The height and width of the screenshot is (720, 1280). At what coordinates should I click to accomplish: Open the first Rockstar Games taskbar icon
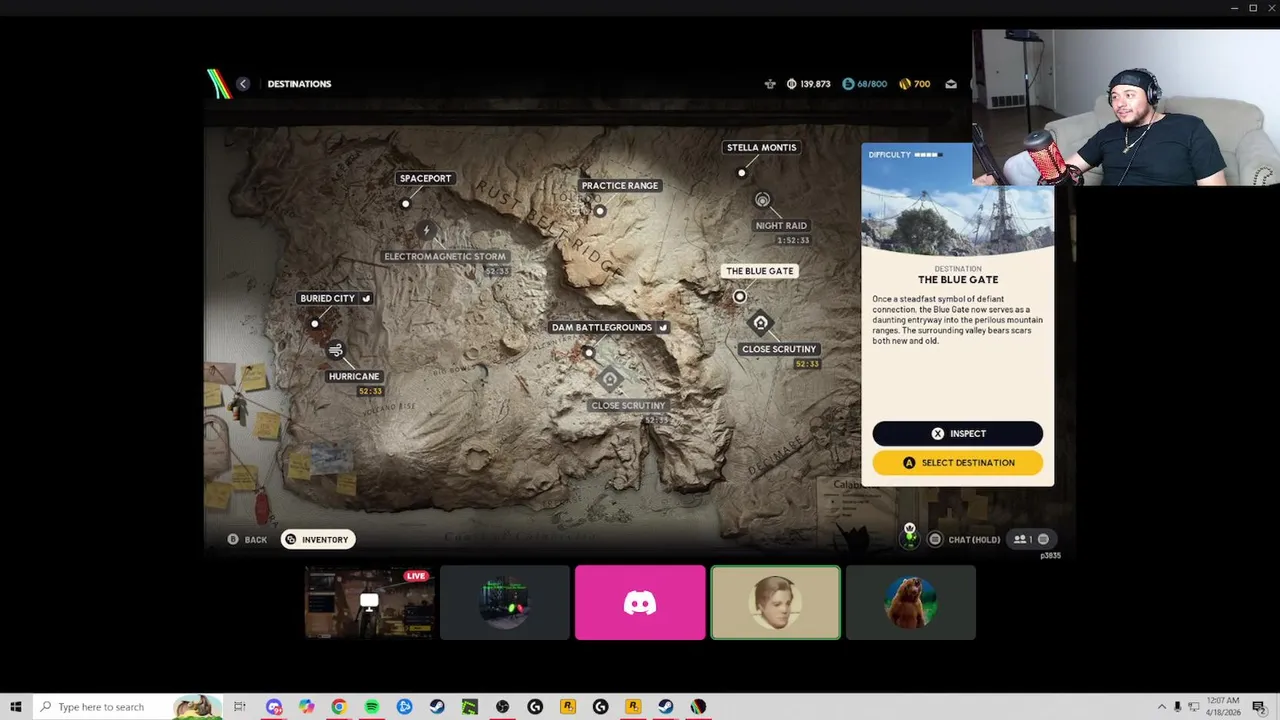(568, 707)
